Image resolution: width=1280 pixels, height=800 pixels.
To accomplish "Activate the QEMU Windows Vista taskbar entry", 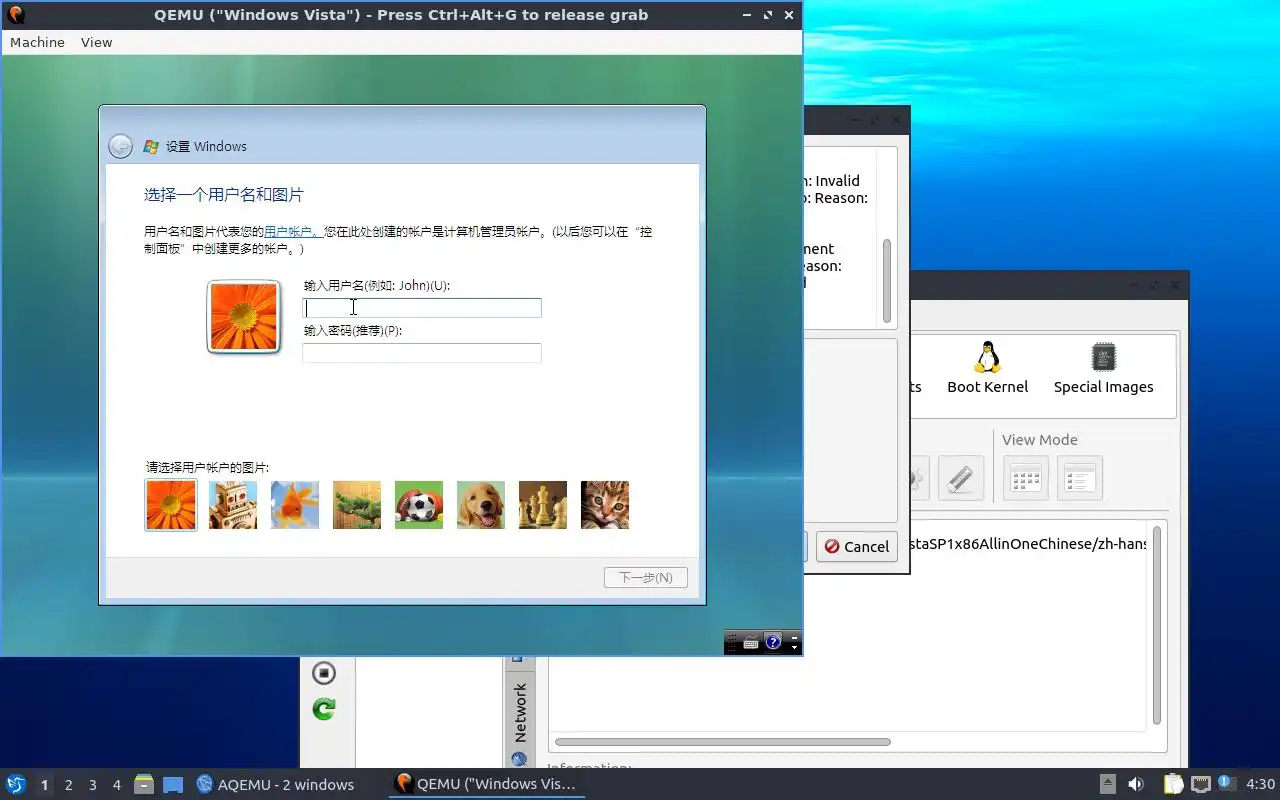I will pos(486,784).
